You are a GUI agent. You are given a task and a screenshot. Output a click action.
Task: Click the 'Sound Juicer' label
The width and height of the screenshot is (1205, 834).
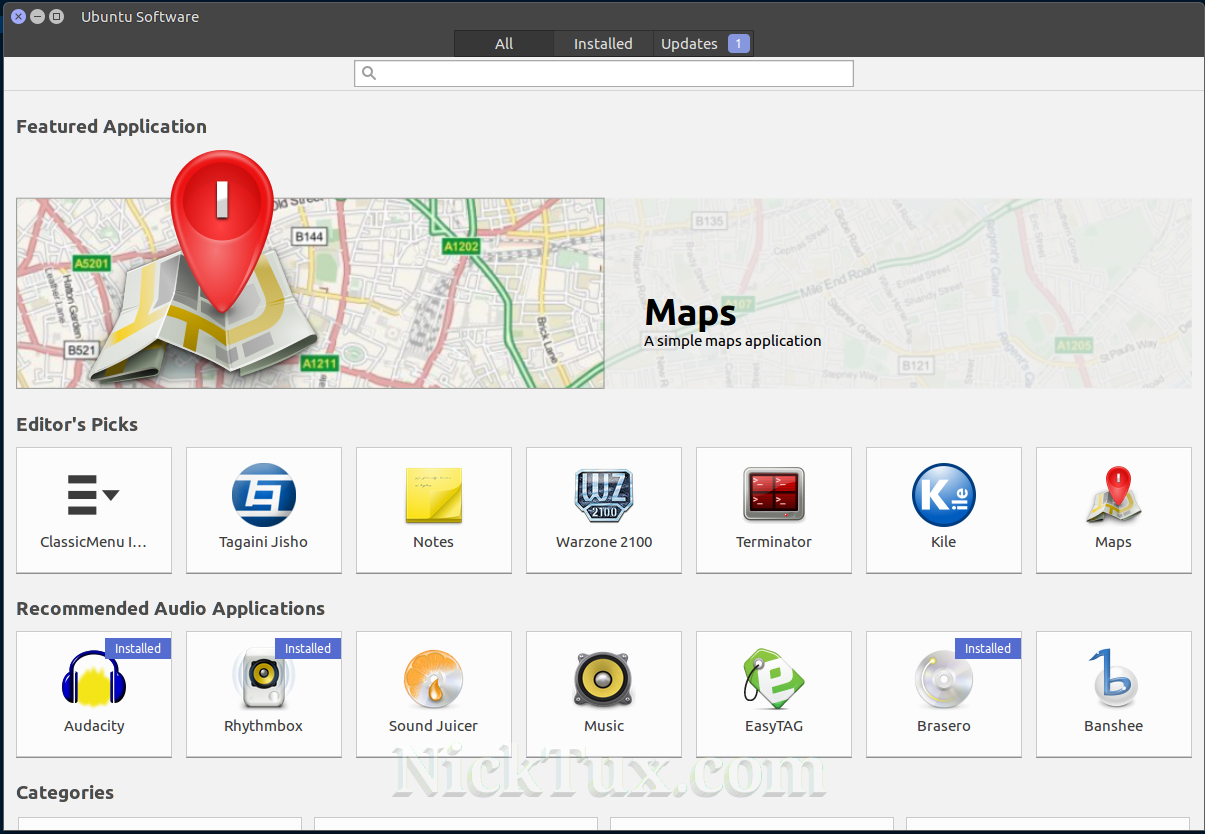coord(434,726)
